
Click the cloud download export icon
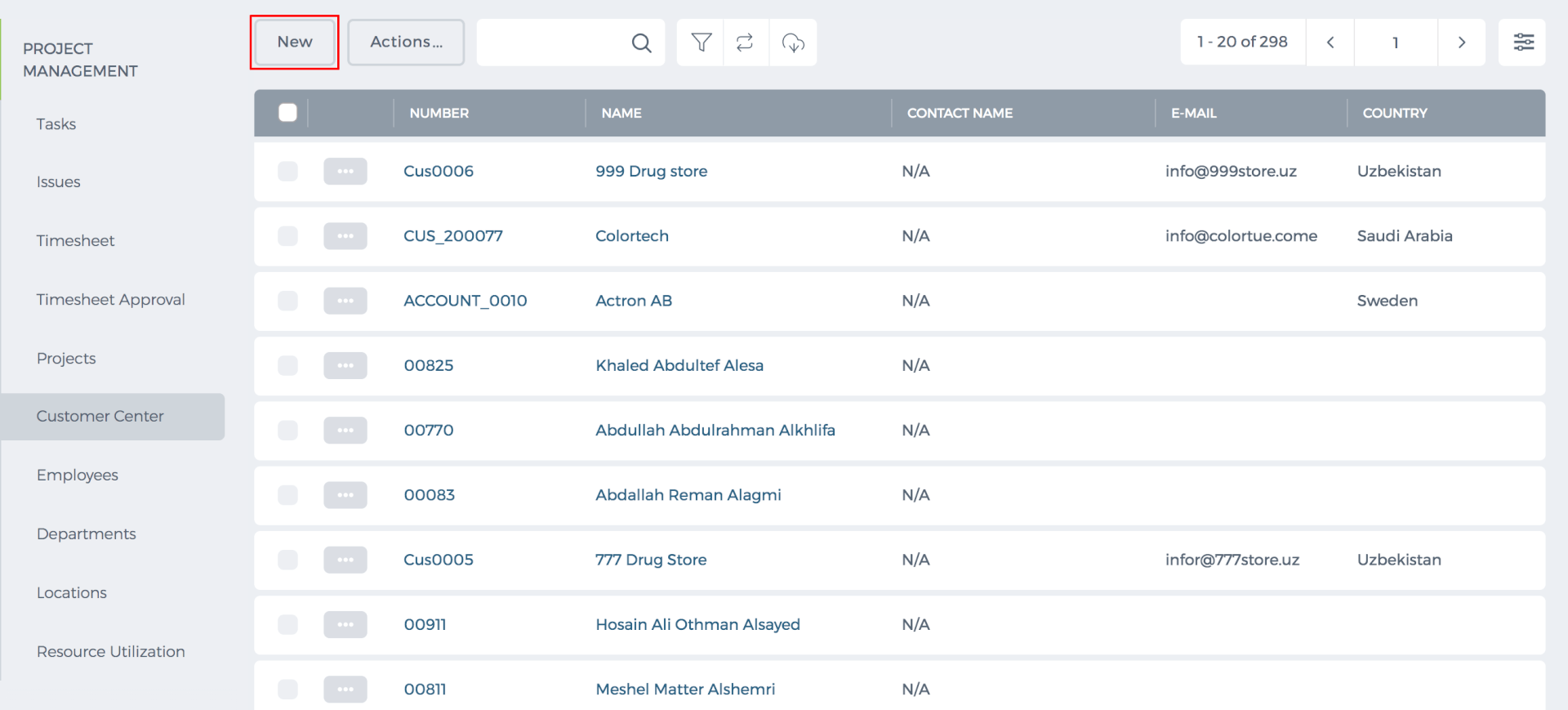[x=793, y=42]
